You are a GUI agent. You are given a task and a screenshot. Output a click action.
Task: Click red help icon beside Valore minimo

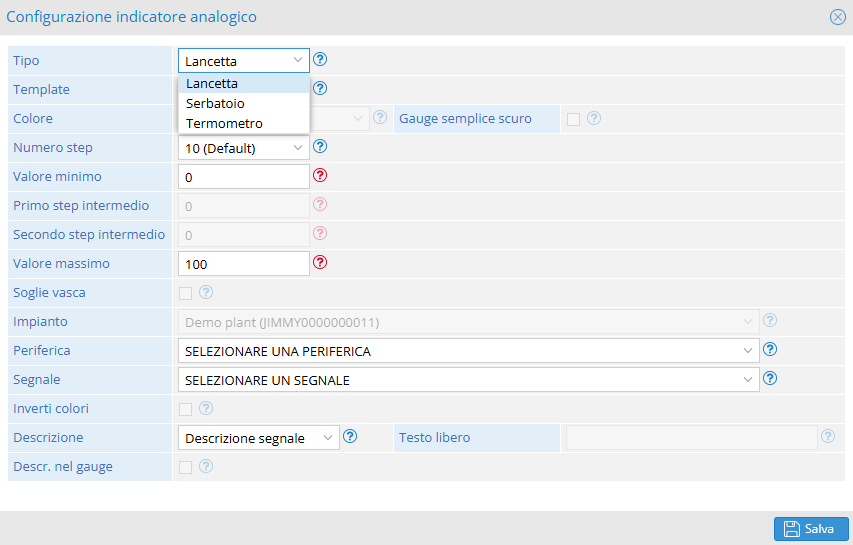coord(320,175)
